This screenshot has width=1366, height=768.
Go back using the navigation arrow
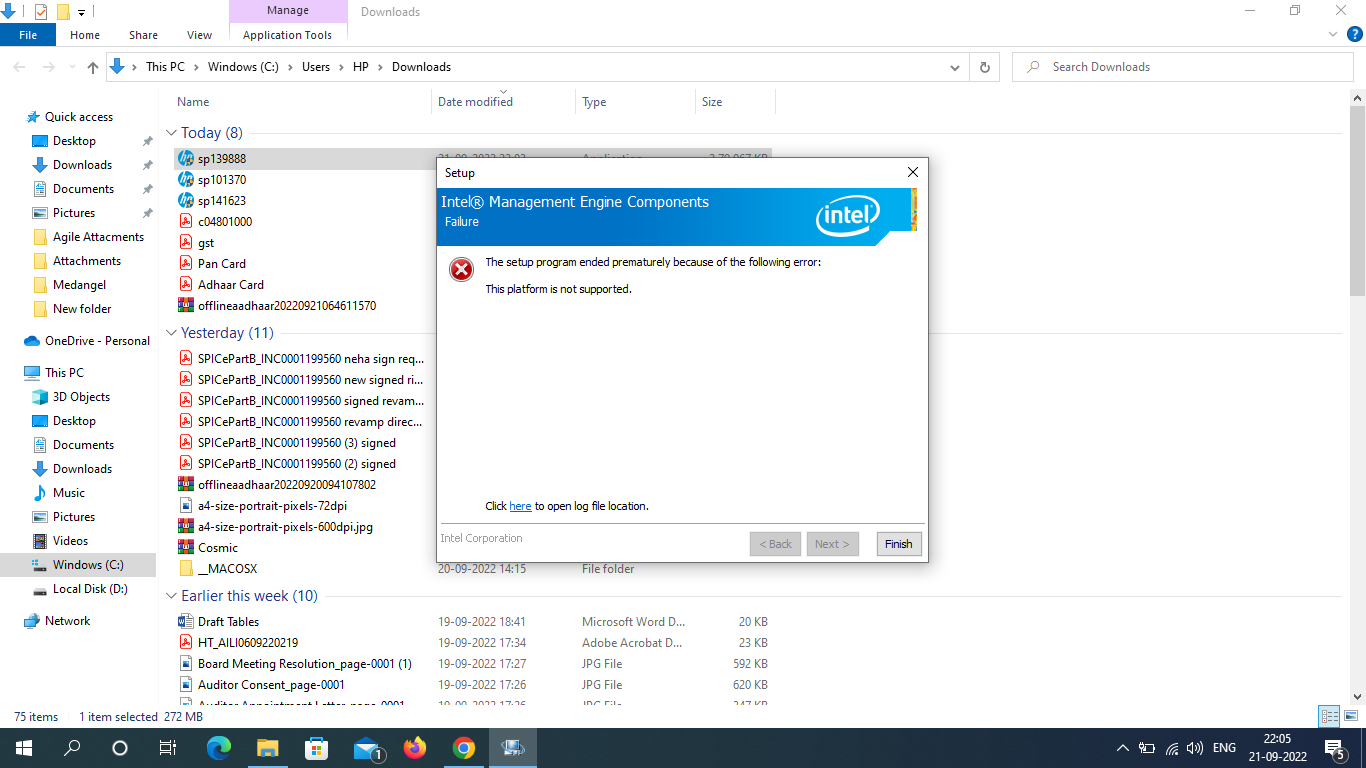(19, 66)
